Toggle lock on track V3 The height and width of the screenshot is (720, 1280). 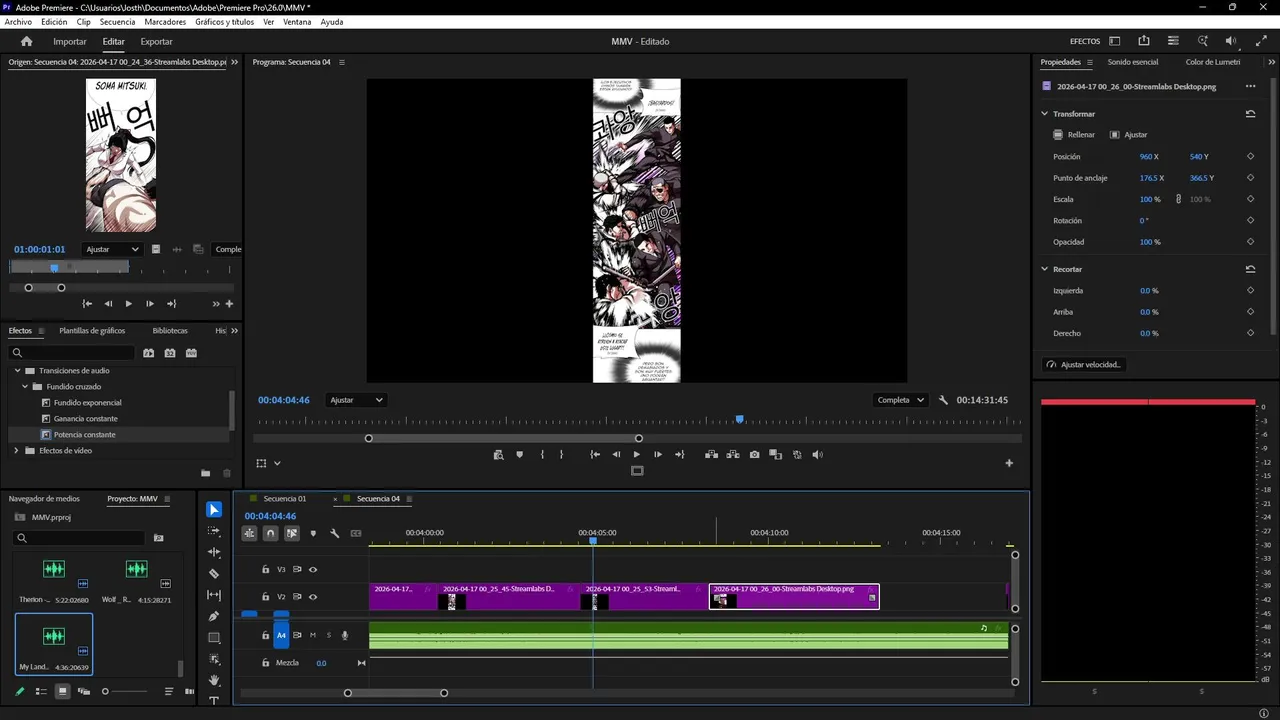point(265,570)
